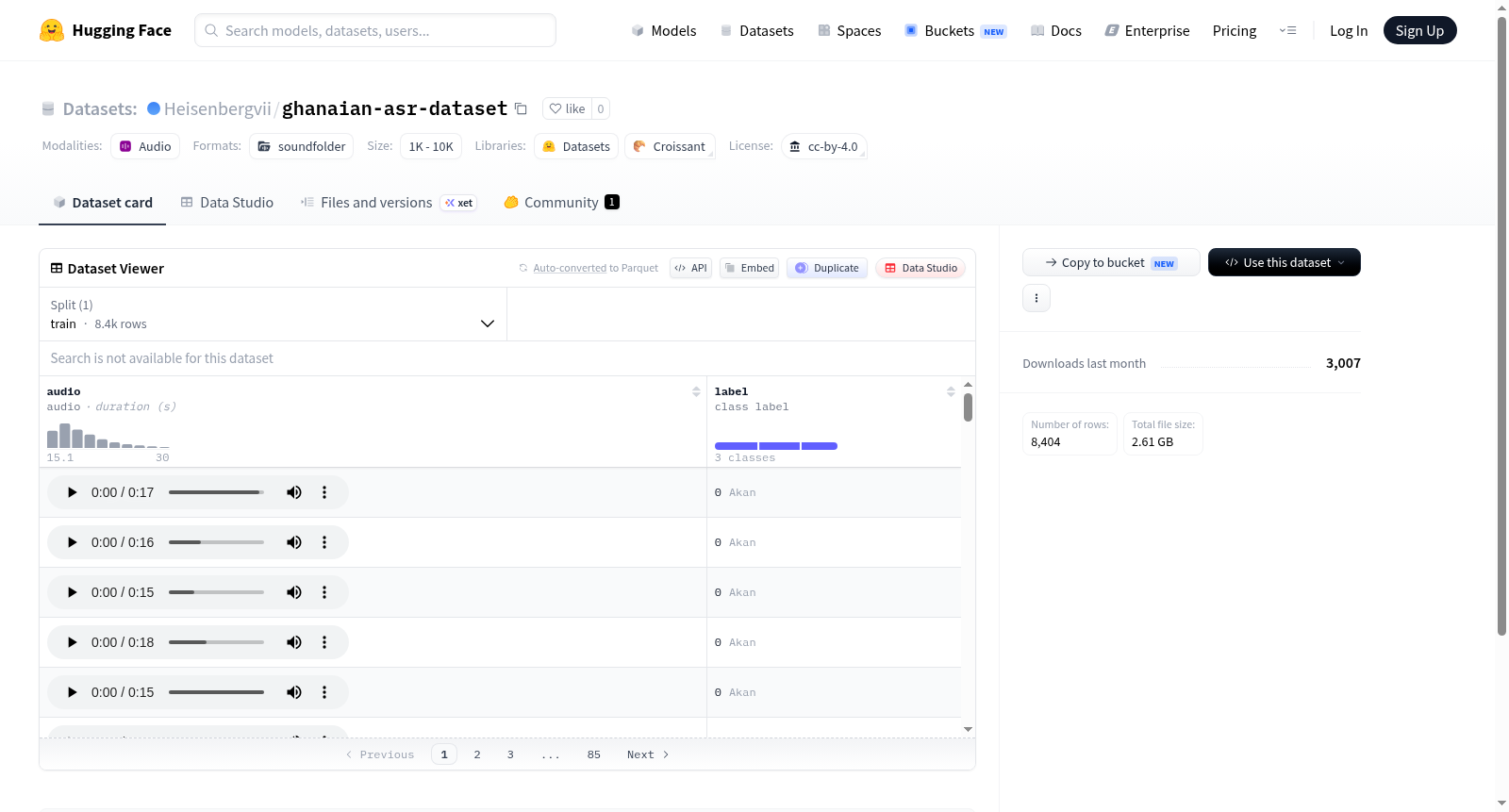Open Docs in navigation
Image resolution: width=1509 pixels, height=812 pixels.
coord(1056,31)
